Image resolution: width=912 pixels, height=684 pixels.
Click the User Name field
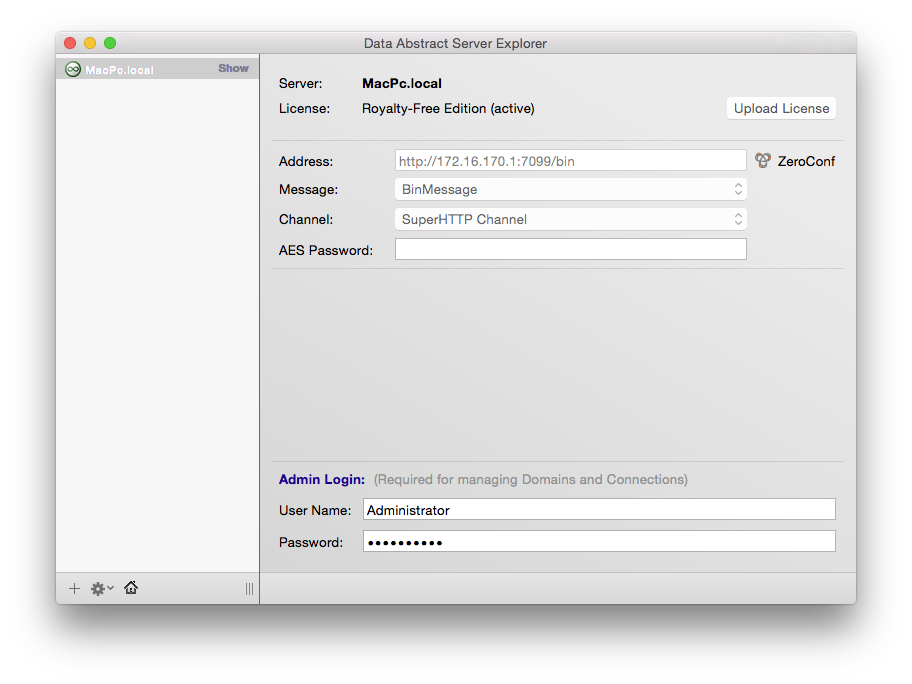599,510
